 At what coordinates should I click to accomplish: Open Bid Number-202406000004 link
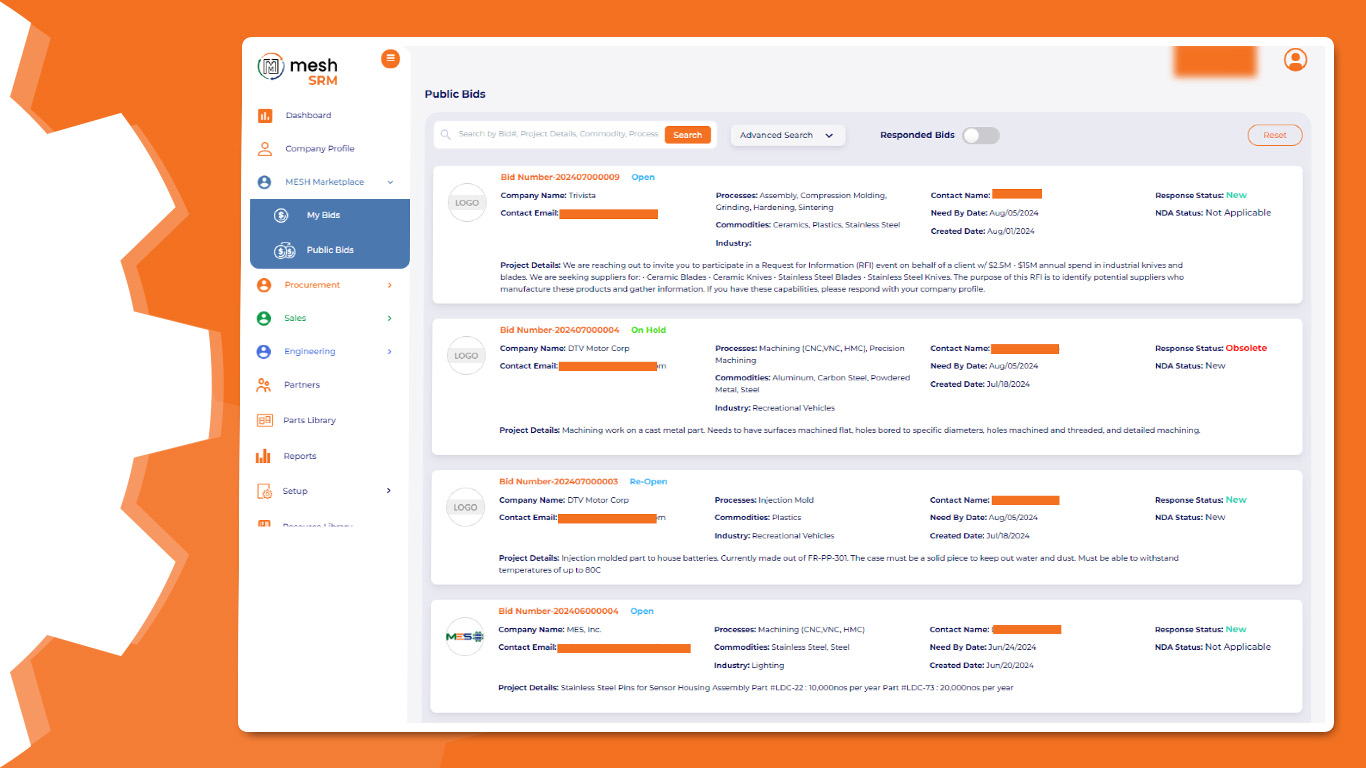559,611
